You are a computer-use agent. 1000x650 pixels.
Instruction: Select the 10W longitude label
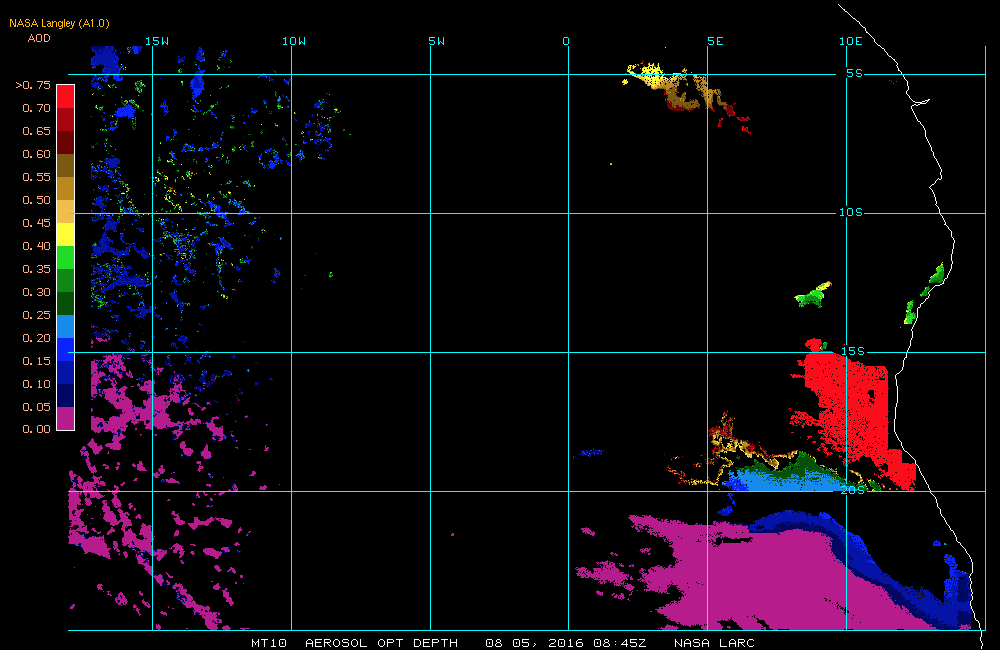coord(293,41)
